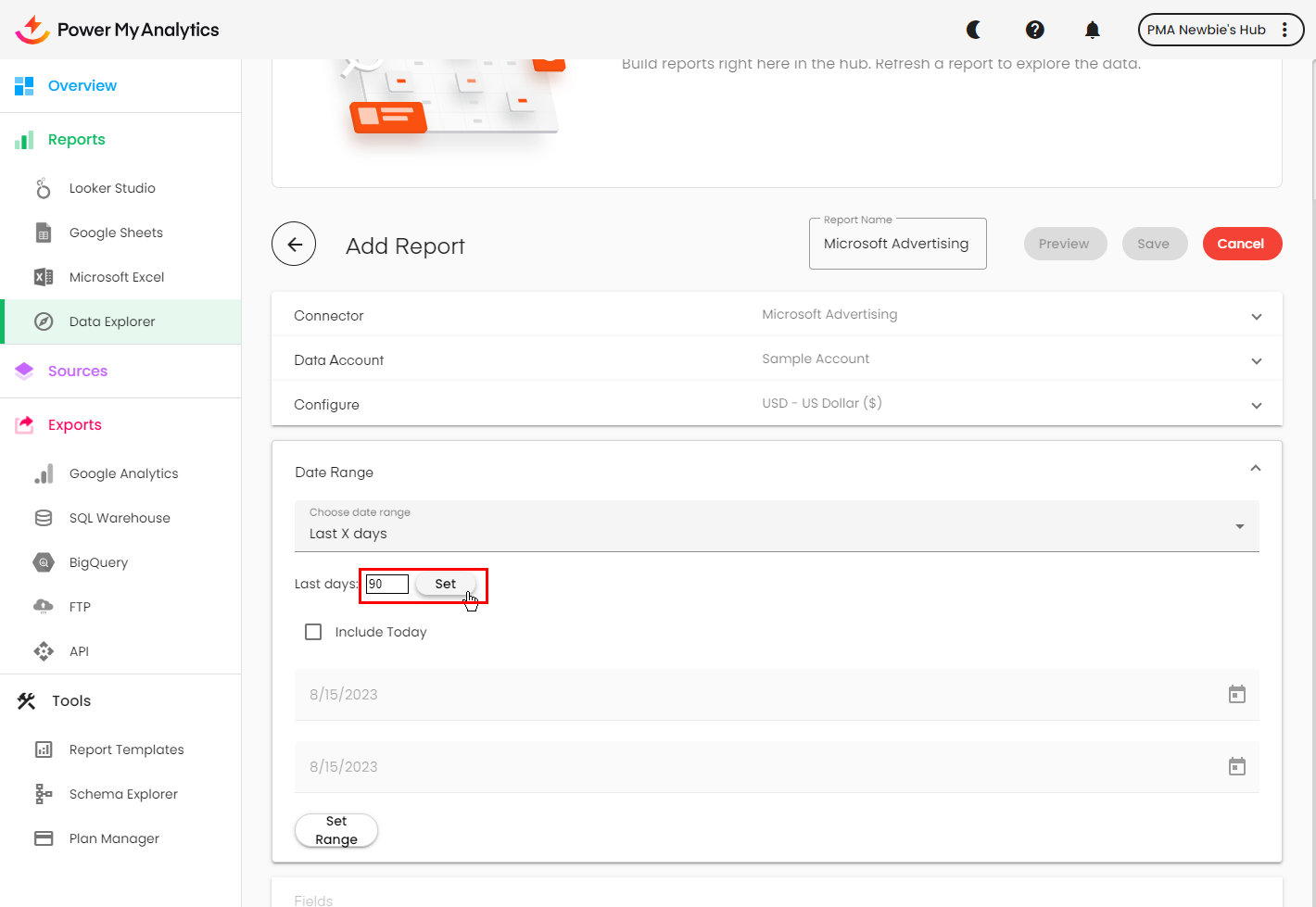The image size is (1316, 907).
Task: Open the help question mark icon
Action: coord(1035,30)
